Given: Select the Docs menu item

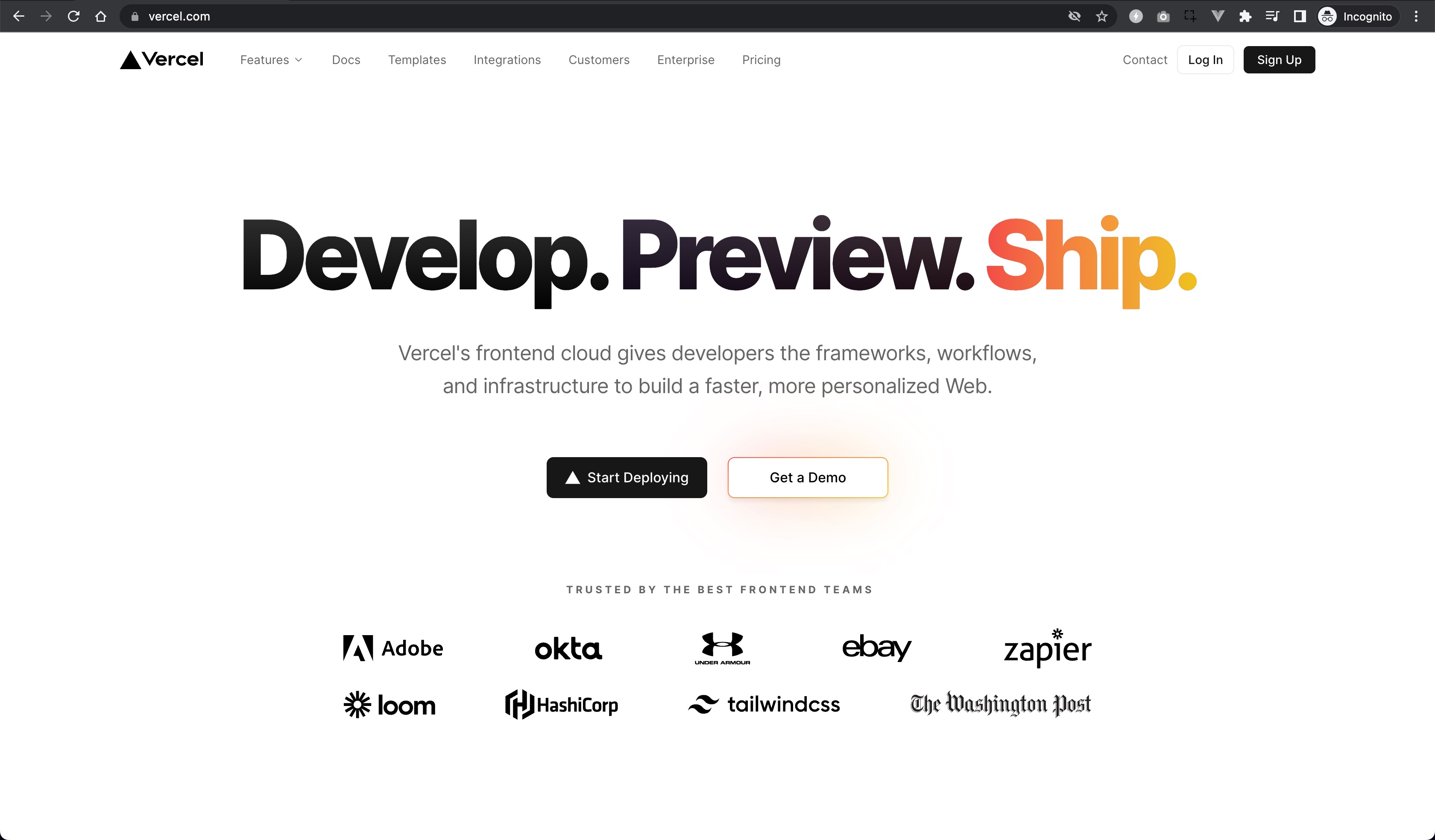Looking at the screenshot, I should 346,59.
